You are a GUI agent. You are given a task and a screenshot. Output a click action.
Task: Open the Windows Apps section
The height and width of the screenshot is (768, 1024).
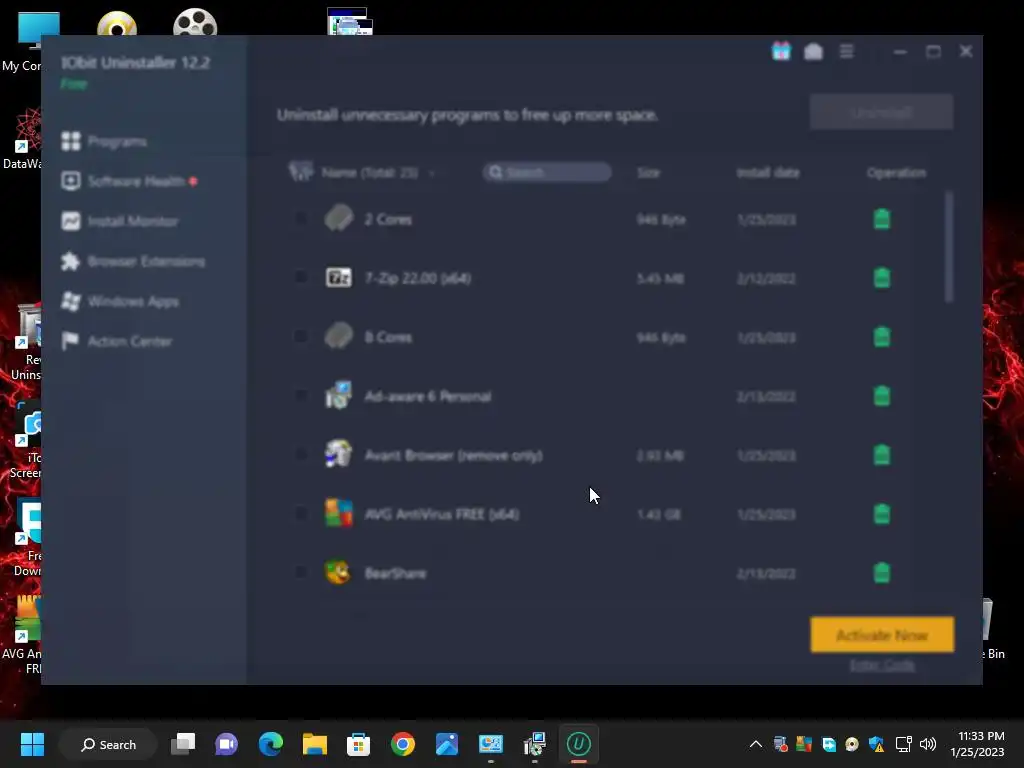(x=120, y=301)
